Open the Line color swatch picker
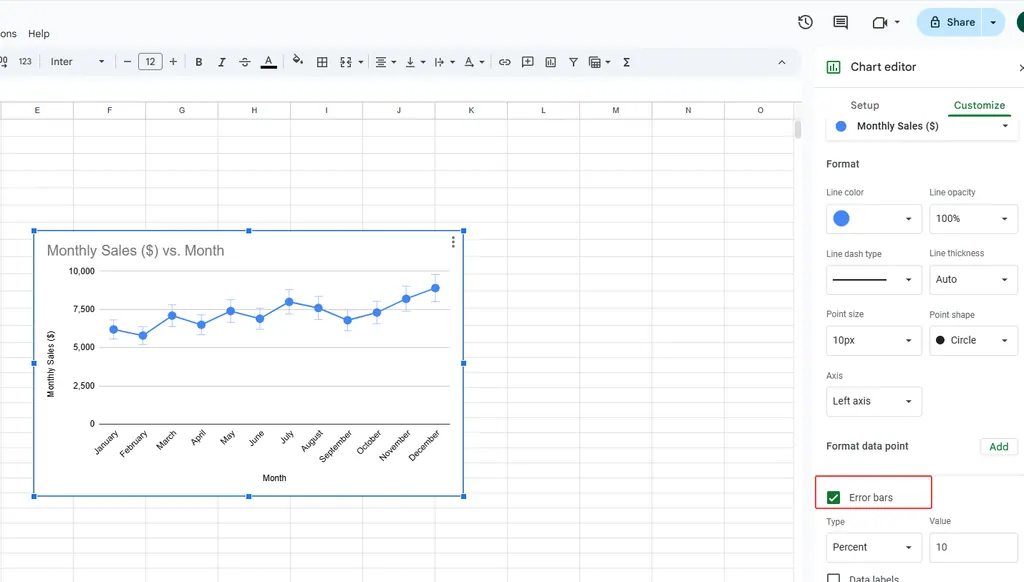The height and width of the screenshot is (582, 1024). pos(873,219)
